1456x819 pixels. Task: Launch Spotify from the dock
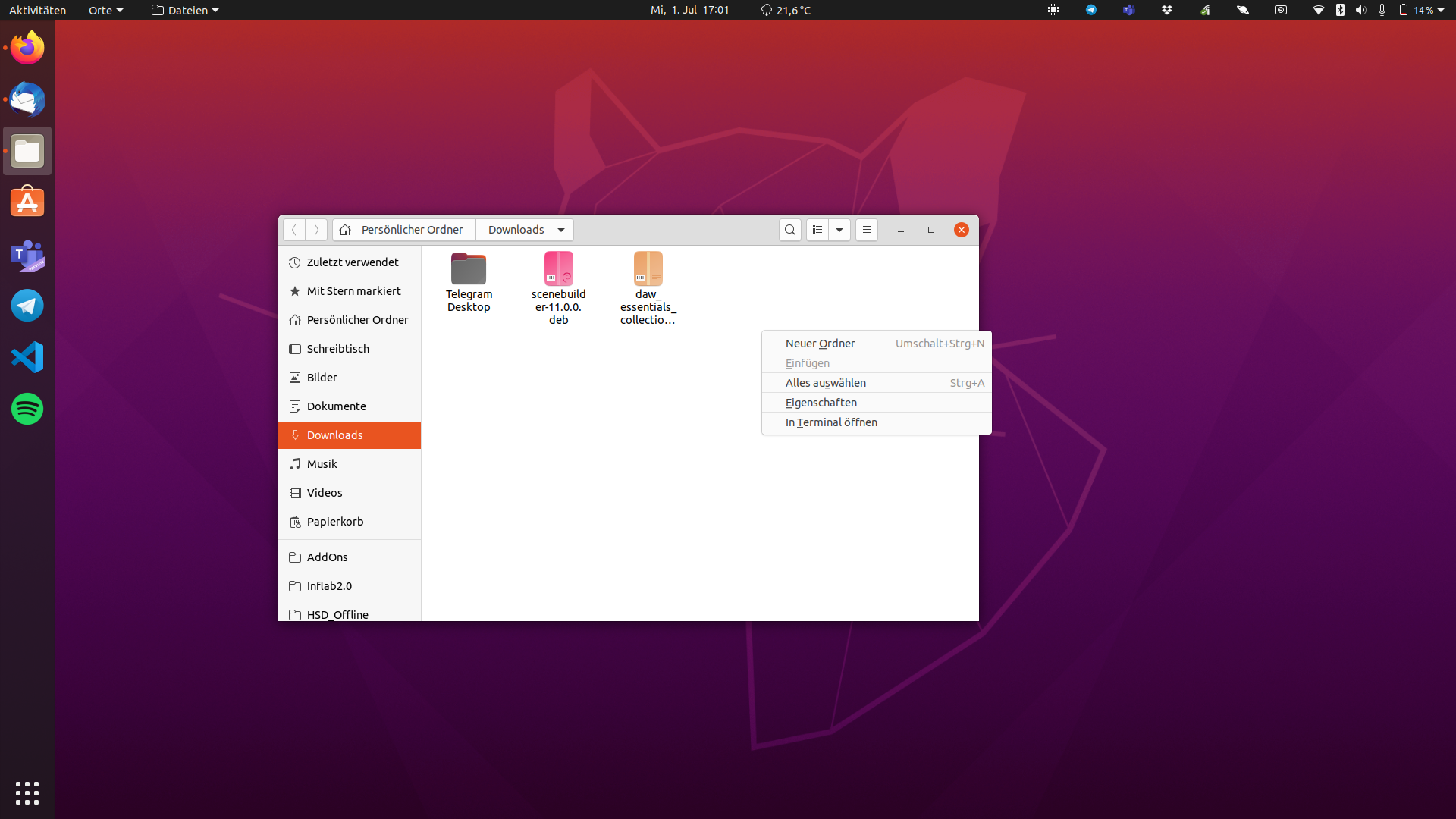click(x=27, y=409)
